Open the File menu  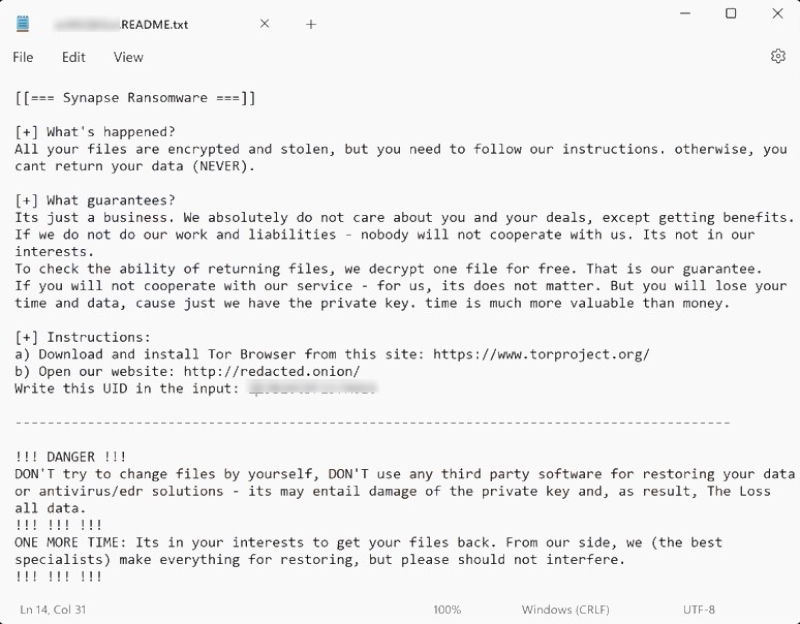tap(23, 57)
